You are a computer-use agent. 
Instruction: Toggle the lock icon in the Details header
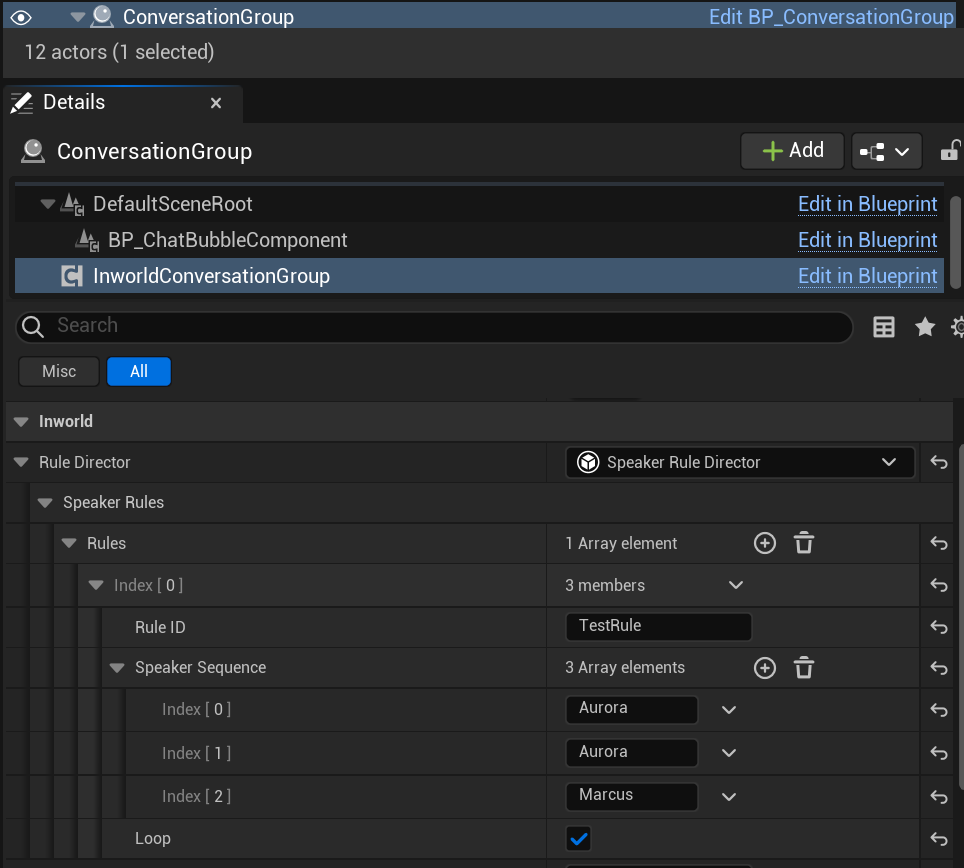point(952,150)
